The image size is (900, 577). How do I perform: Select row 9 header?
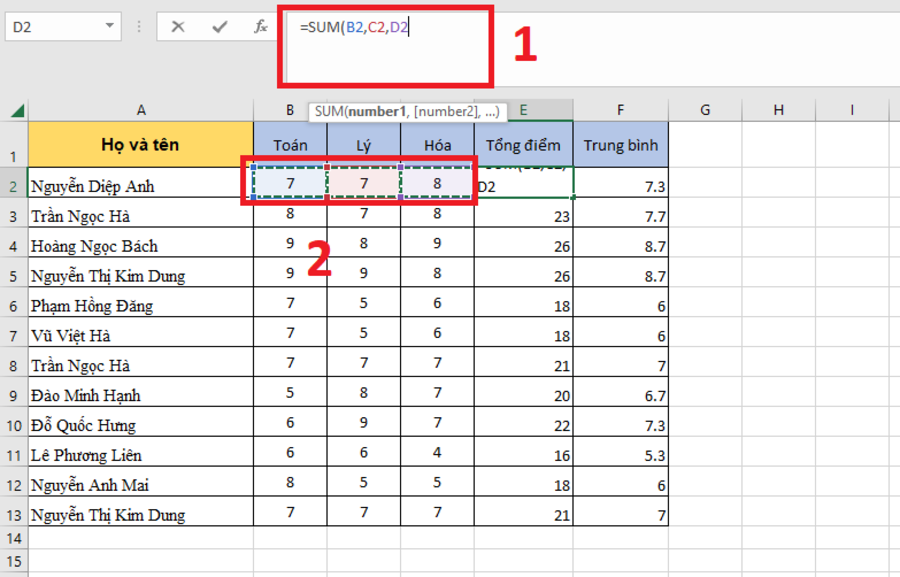click(x=13, y=392)
